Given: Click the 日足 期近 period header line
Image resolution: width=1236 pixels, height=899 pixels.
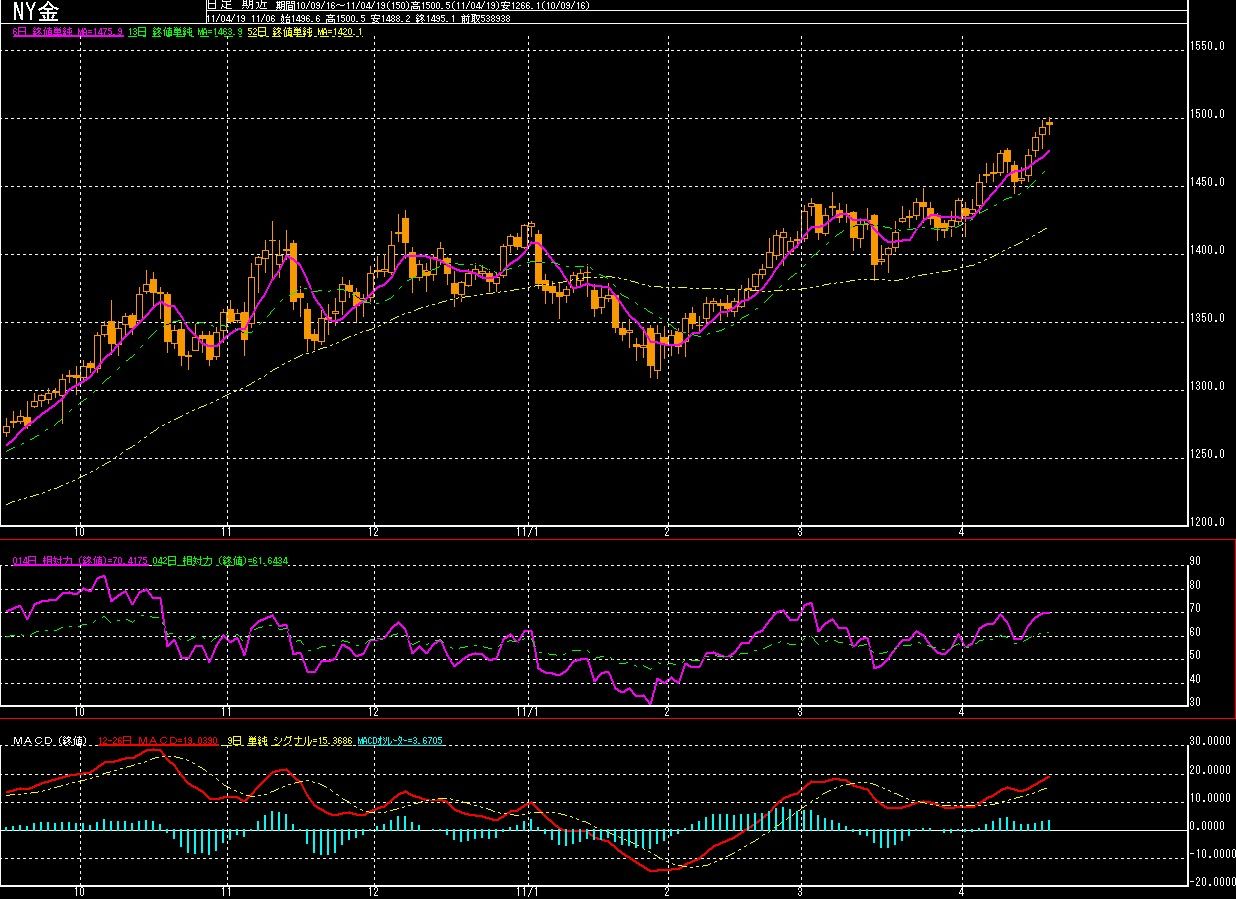Looking at the screenshot, I should click(x=399, y=6).
